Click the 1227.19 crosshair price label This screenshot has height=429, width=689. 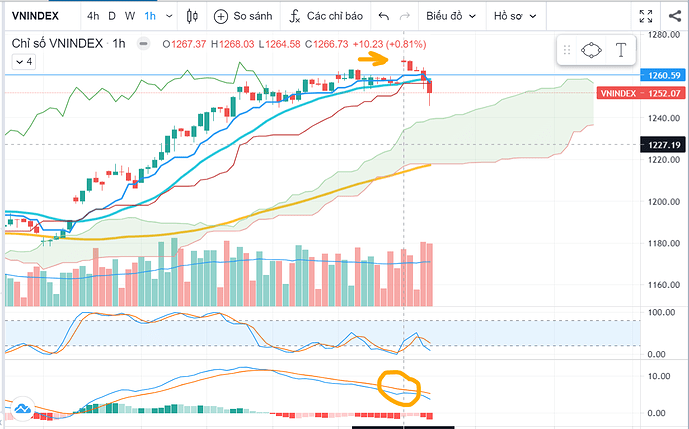(x=664, y=145)
